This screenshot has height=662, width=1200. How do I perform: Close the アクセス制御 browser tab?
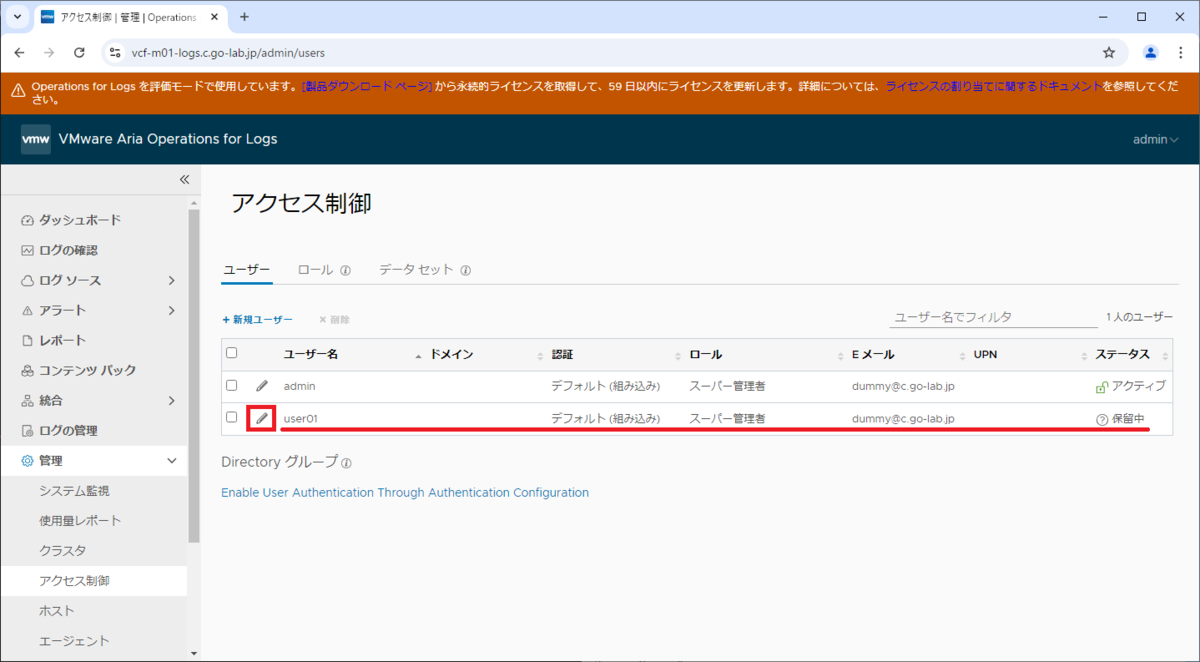click(x=214, y=17)
